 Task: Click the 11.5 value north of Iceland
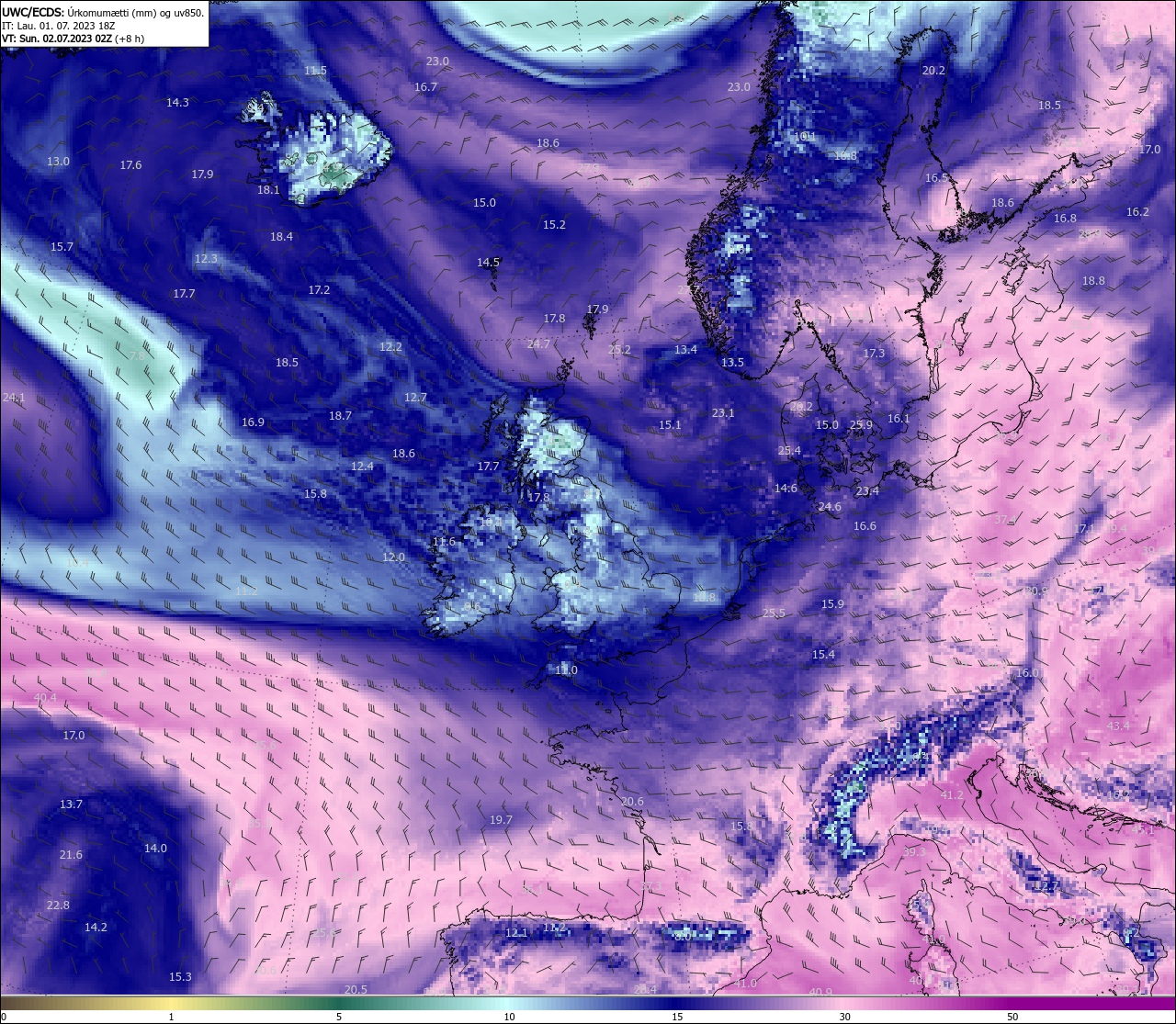315,70
